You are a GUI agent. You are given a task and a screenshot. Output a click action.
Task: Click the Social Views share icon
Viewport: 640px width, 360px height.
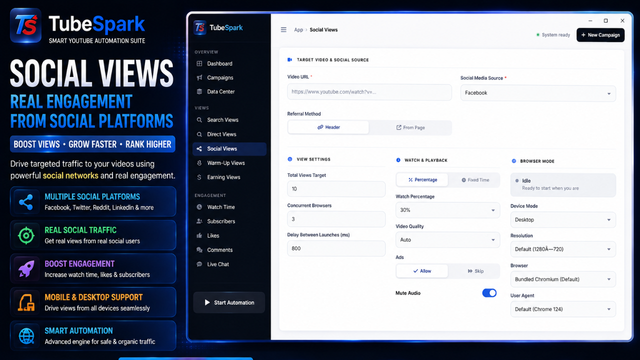[199, 149]
